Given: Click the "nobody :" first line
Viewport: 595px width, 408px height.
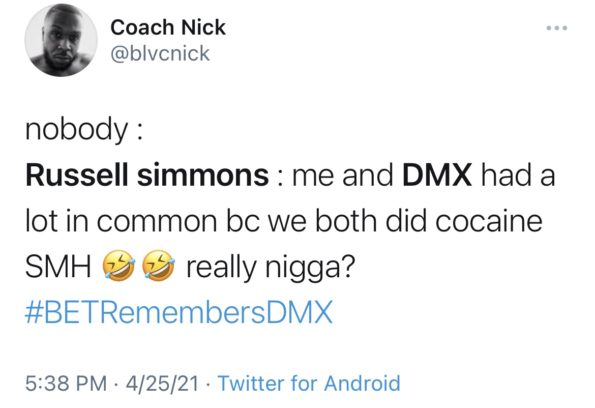Looking at the screenshot, I should tap(84, 130).
